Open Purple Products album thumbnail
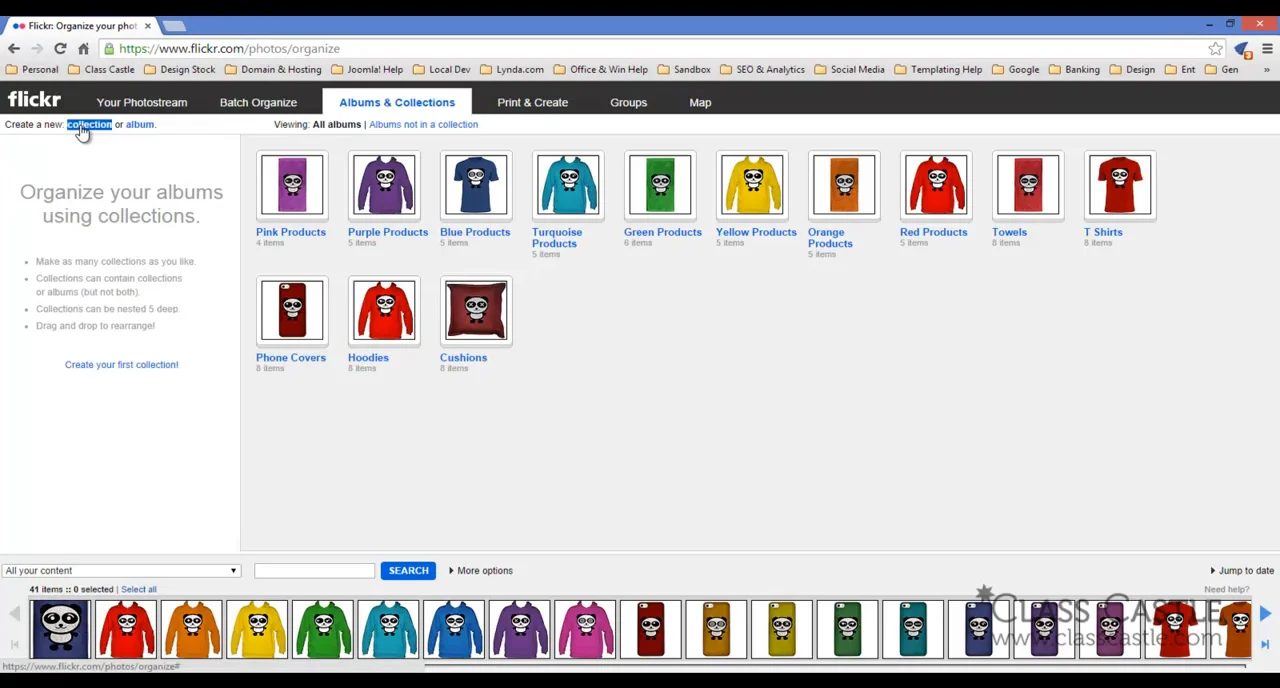 click(384, 185)
